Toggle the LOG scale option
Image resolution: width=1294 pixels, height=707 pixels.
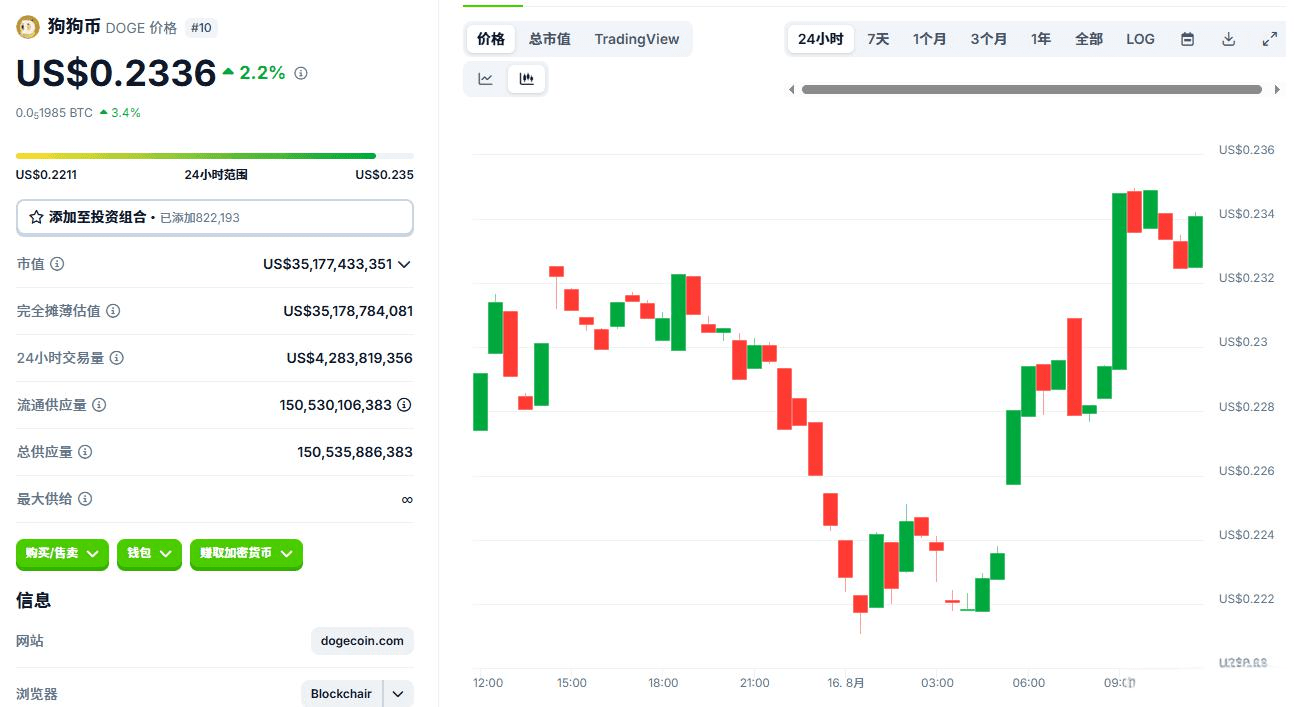pos(1140,39)
